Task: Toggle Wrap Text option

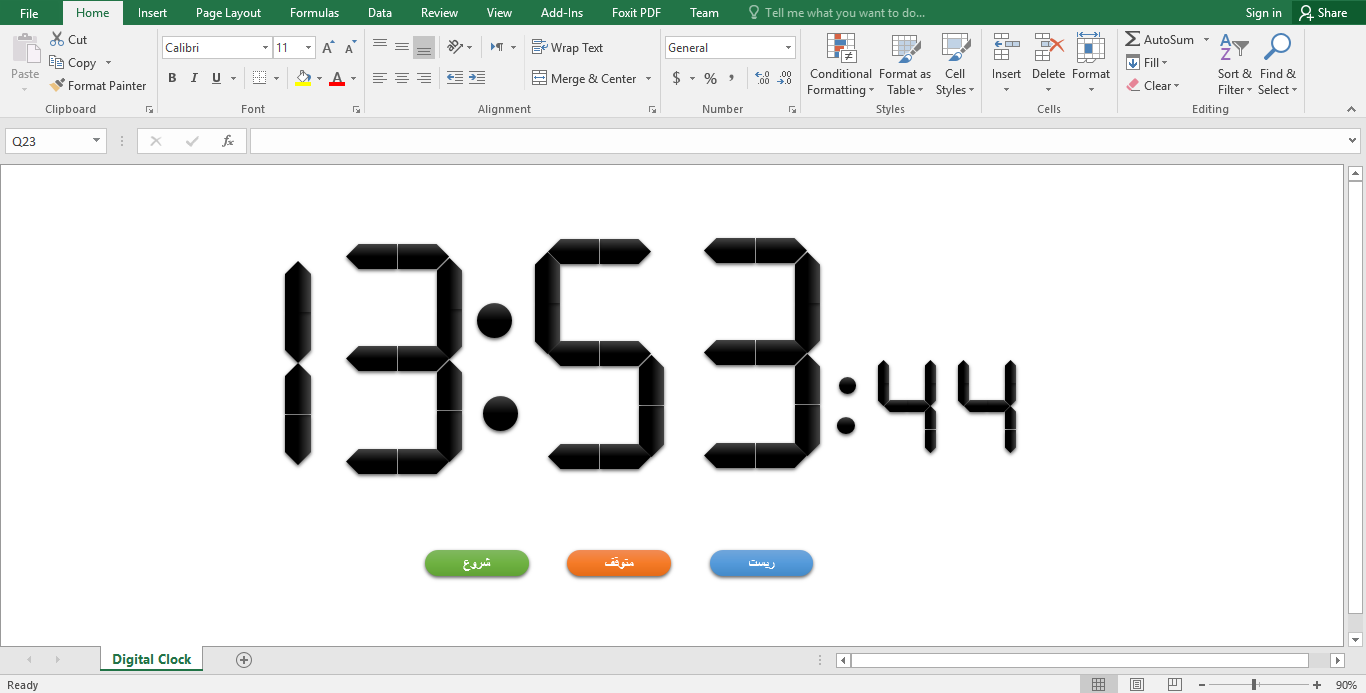Action: point(567,47)
